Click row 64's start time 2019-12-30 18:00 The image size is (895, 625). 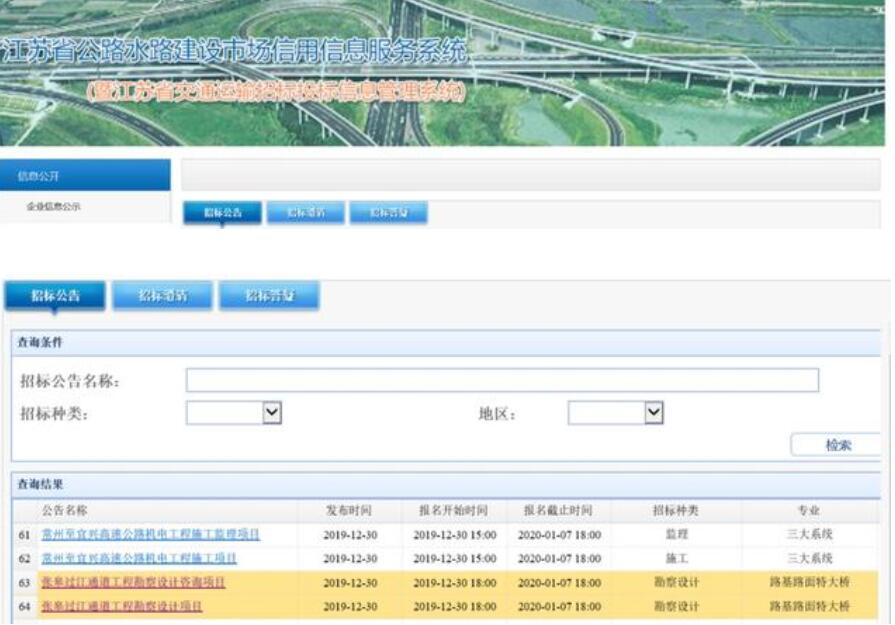[455, 607]
